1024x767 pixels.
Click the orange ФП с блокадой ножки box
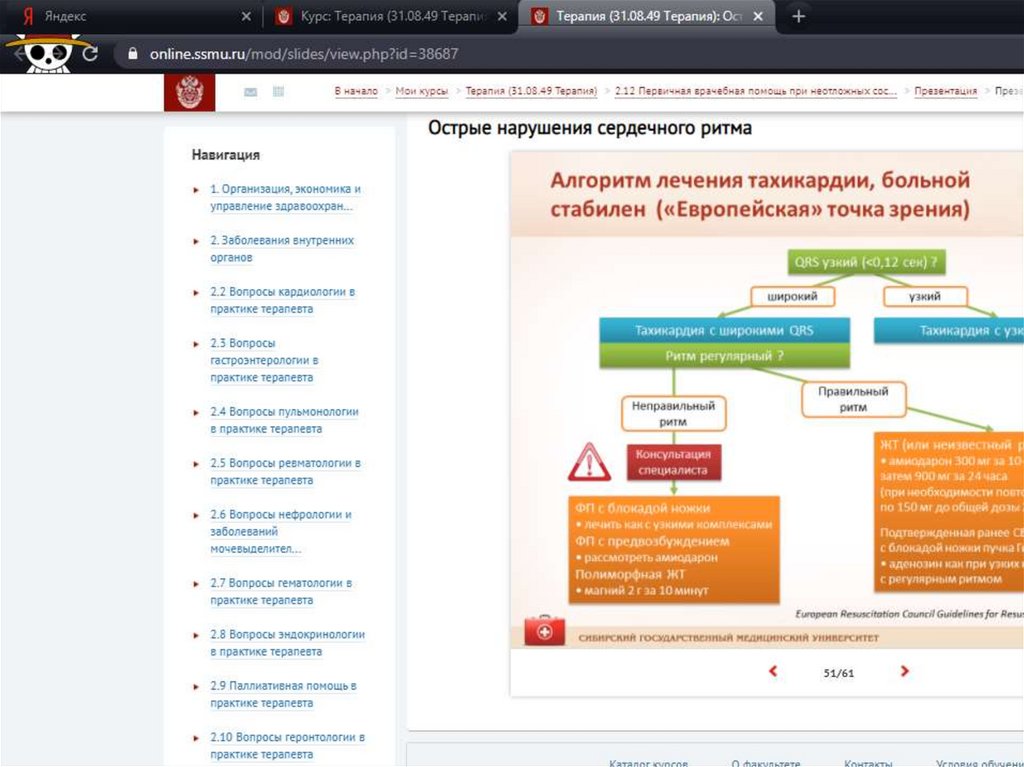673,549
